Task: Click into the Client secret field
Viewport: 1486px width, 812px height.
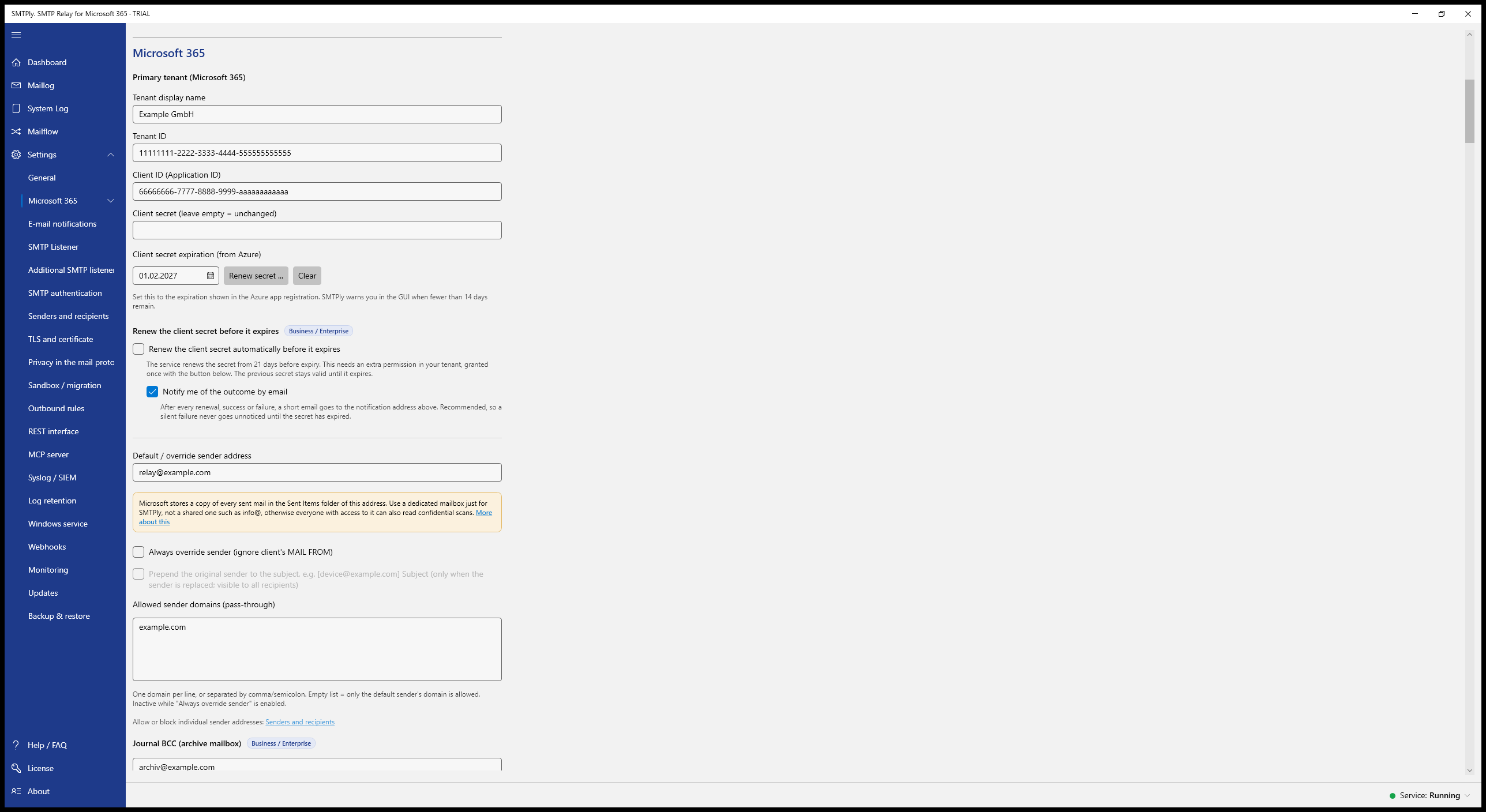Action: pos(317,230)
